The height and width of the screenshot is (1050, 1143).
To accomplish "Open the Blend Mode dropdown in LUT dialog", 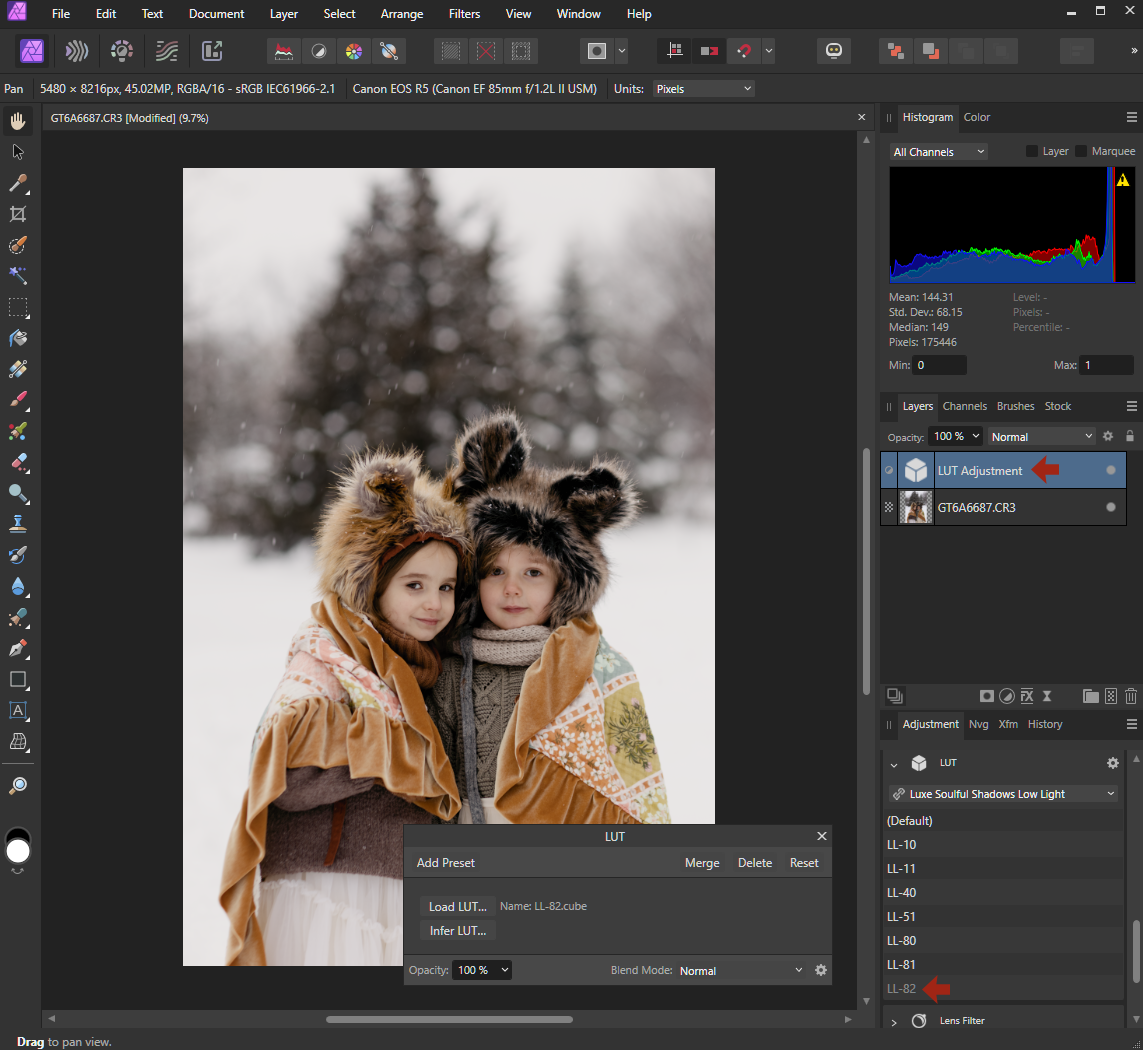I will coord(740,970).
